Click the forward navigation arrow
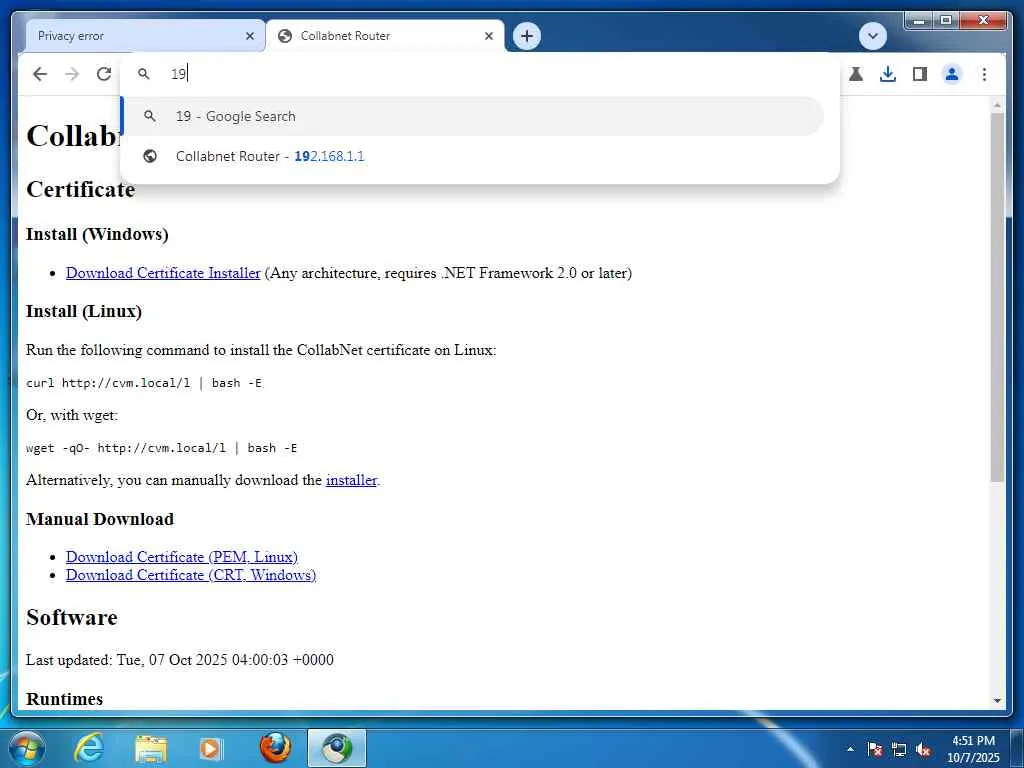The height and width of the screenshot is (768, 1024). (x=72, y=74)
